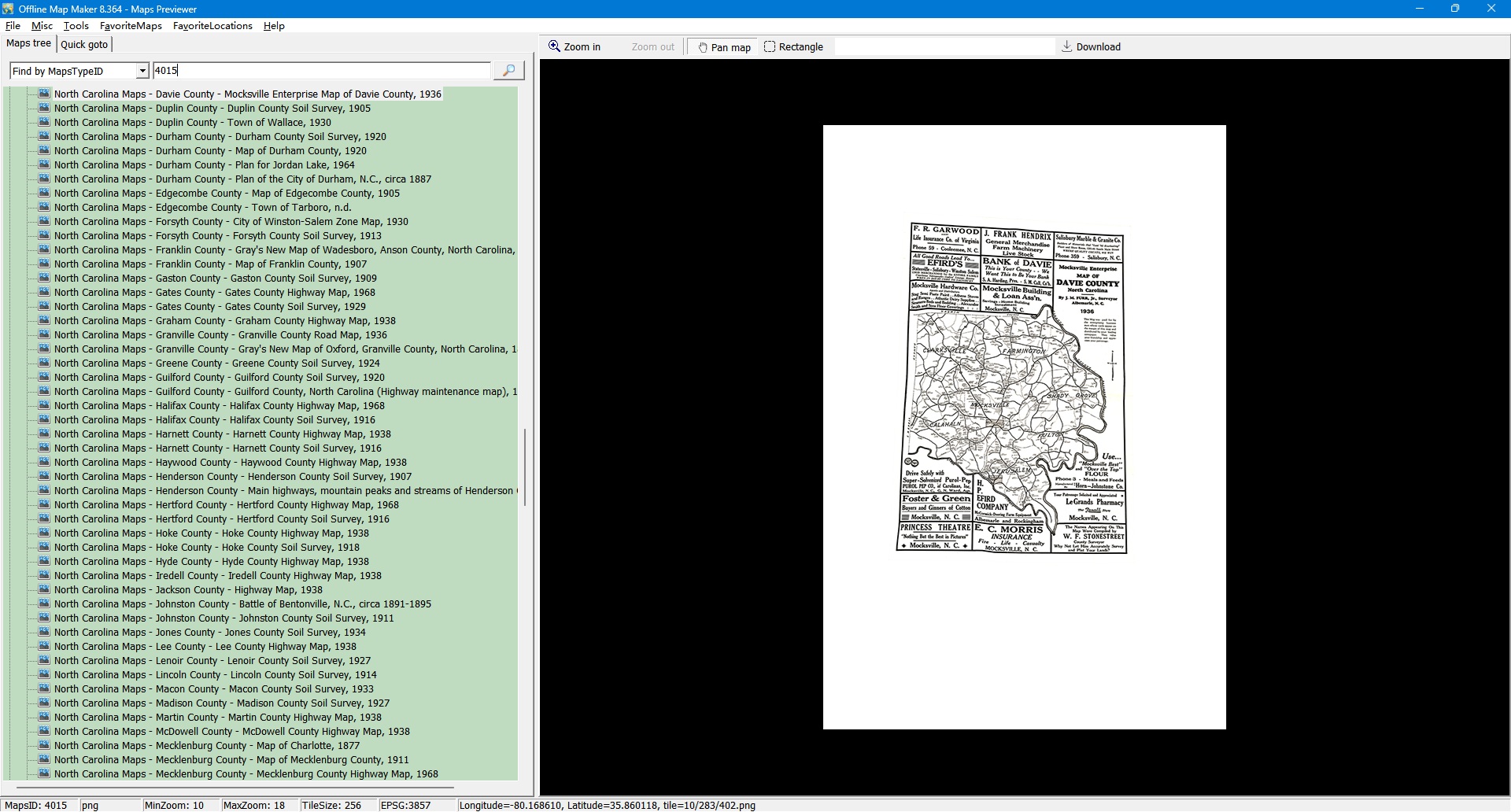Click map icon next to Map of Charlotte, 1877
Viewport: 1511px width, 812px height.
[45, 746]
